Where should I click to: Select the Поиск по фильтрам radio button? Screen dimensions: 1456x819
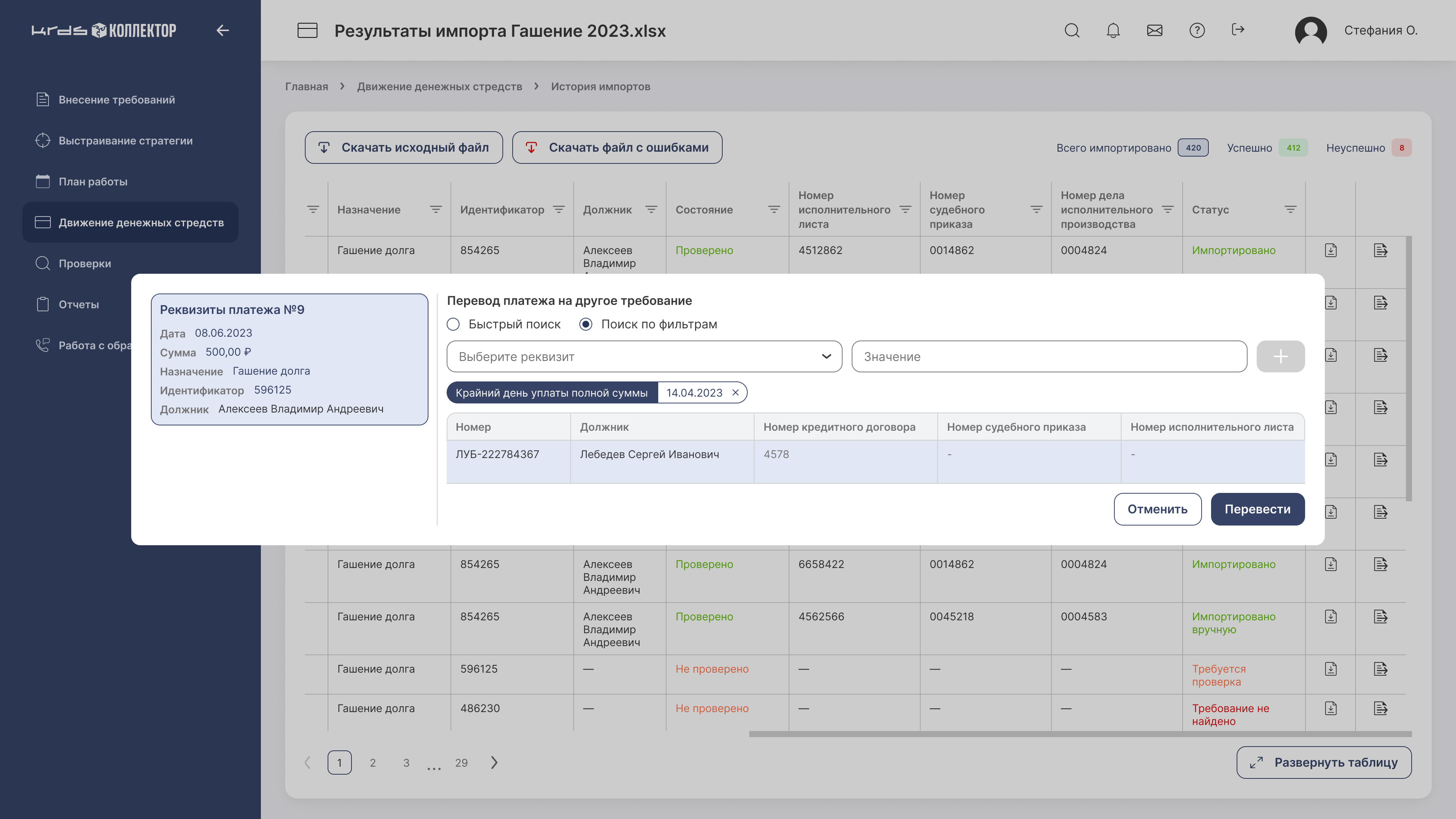tap(586, 324)
